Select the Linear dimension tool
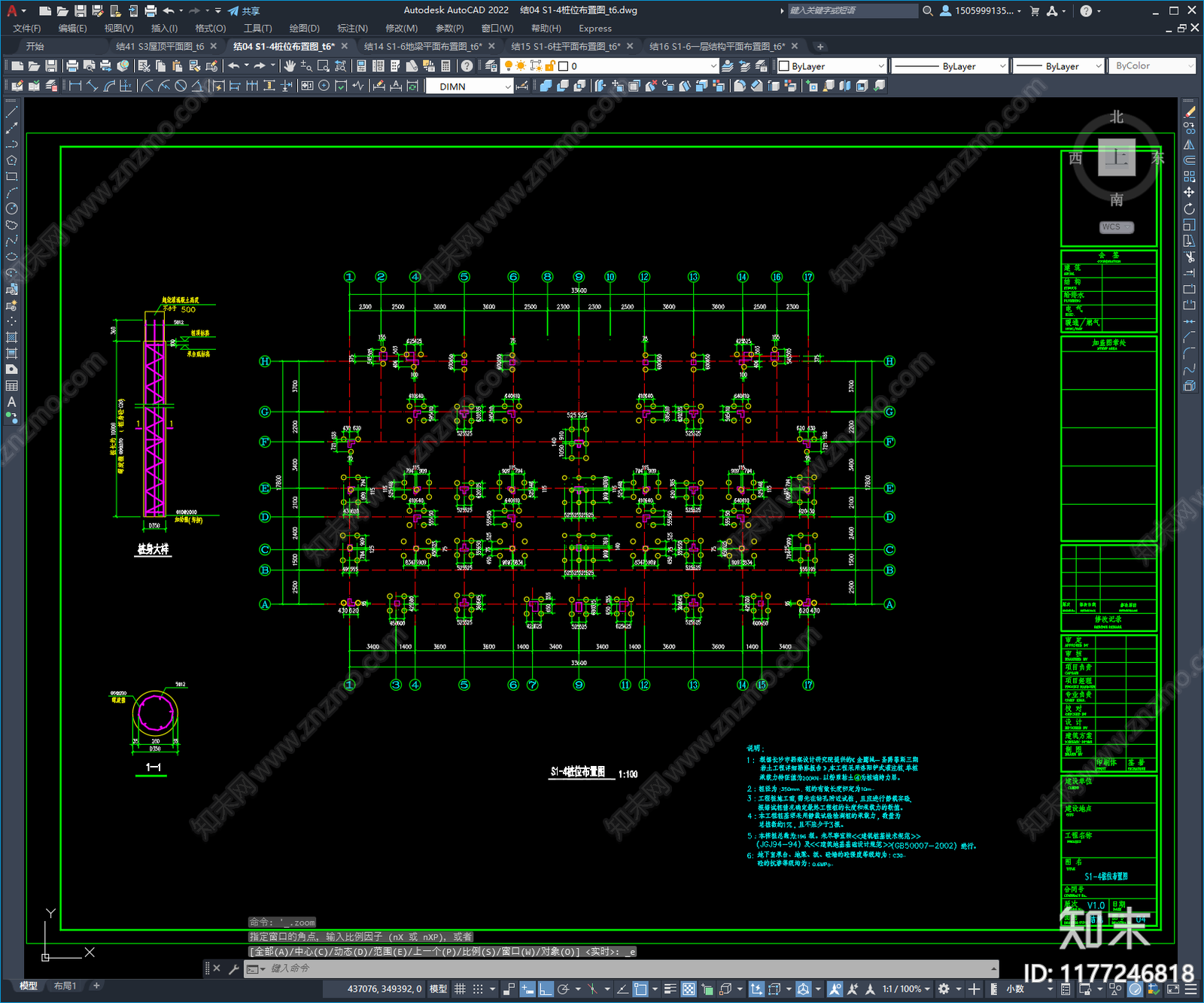This screenshot has width=1204, height=1003. tap(75, 86)
